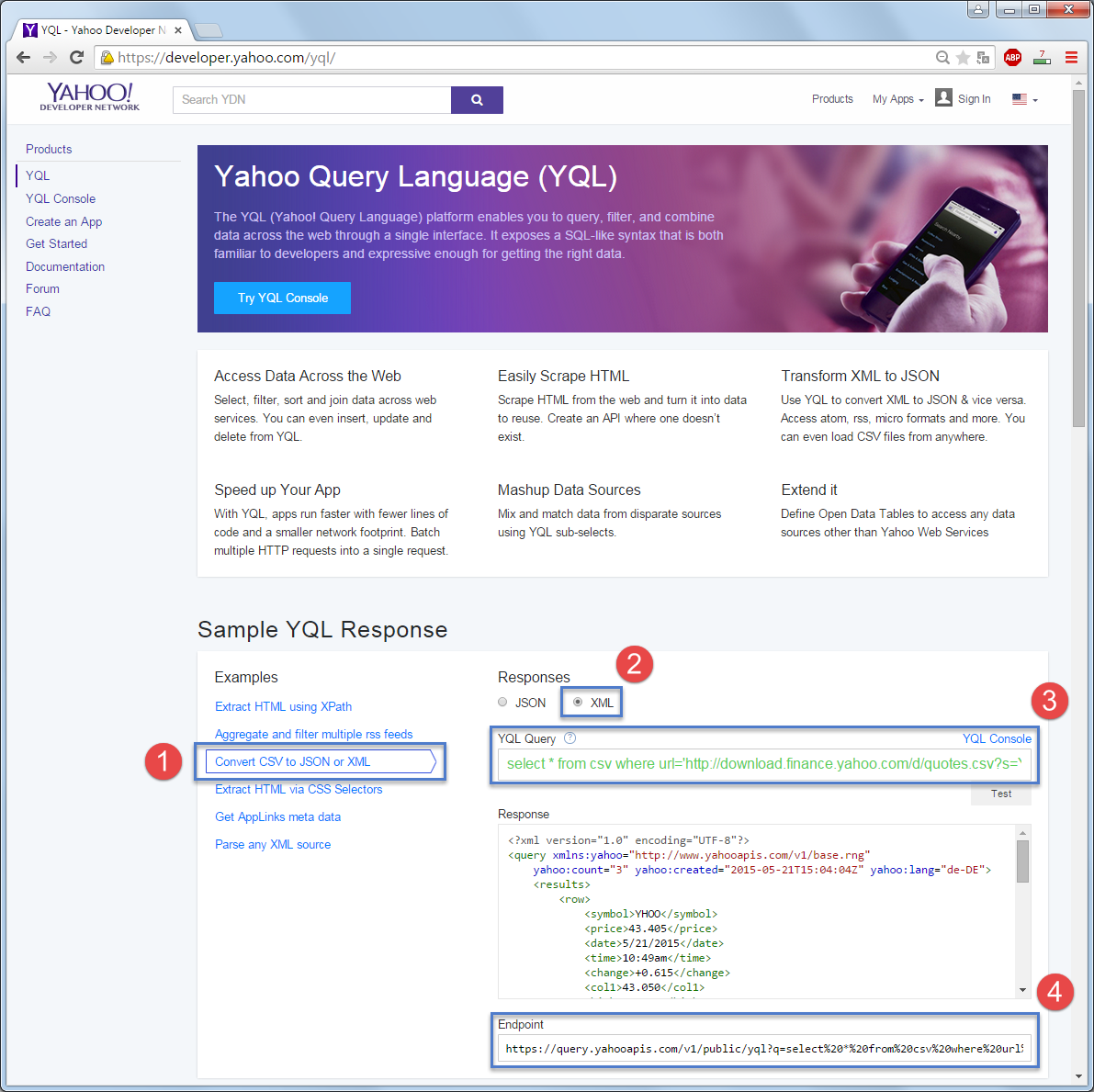Click the page scrollbar up arrow

pyautogui.click(x=1078, y=83)
